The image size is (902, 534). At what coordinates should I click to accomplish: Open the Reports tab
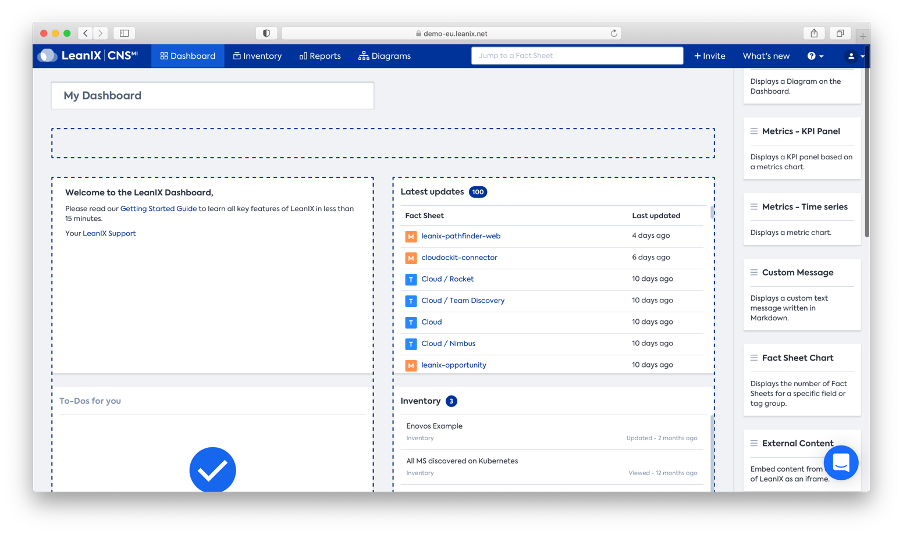320,56
